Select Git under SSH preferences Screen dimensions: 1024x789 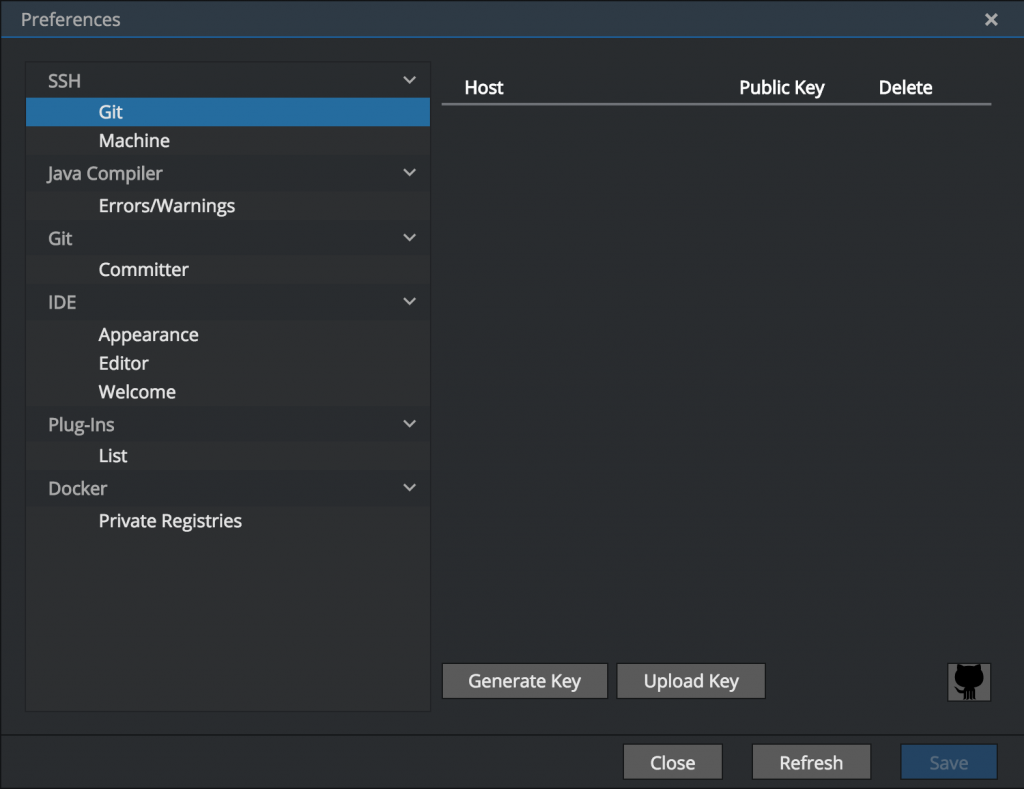pos(111,112)
